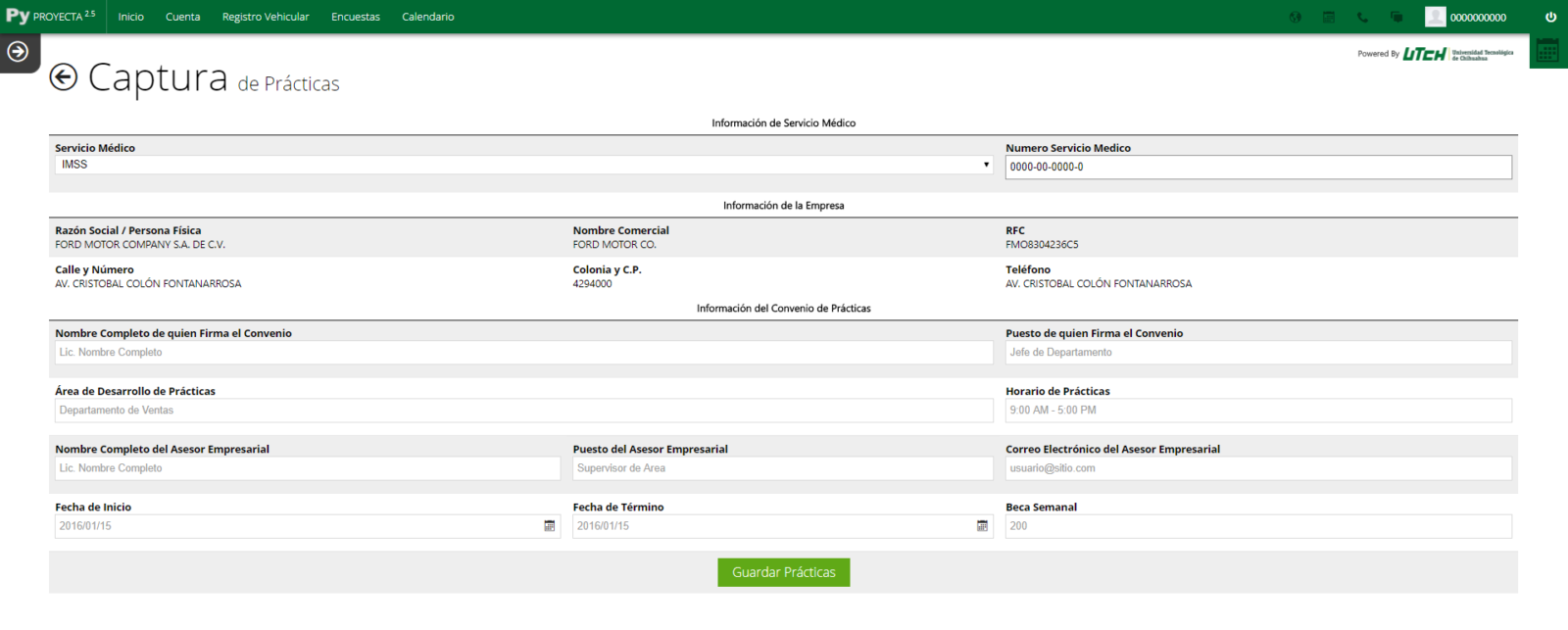
Task: Click the back arrow beside Captura title
Action: click(x=64, y=77)
